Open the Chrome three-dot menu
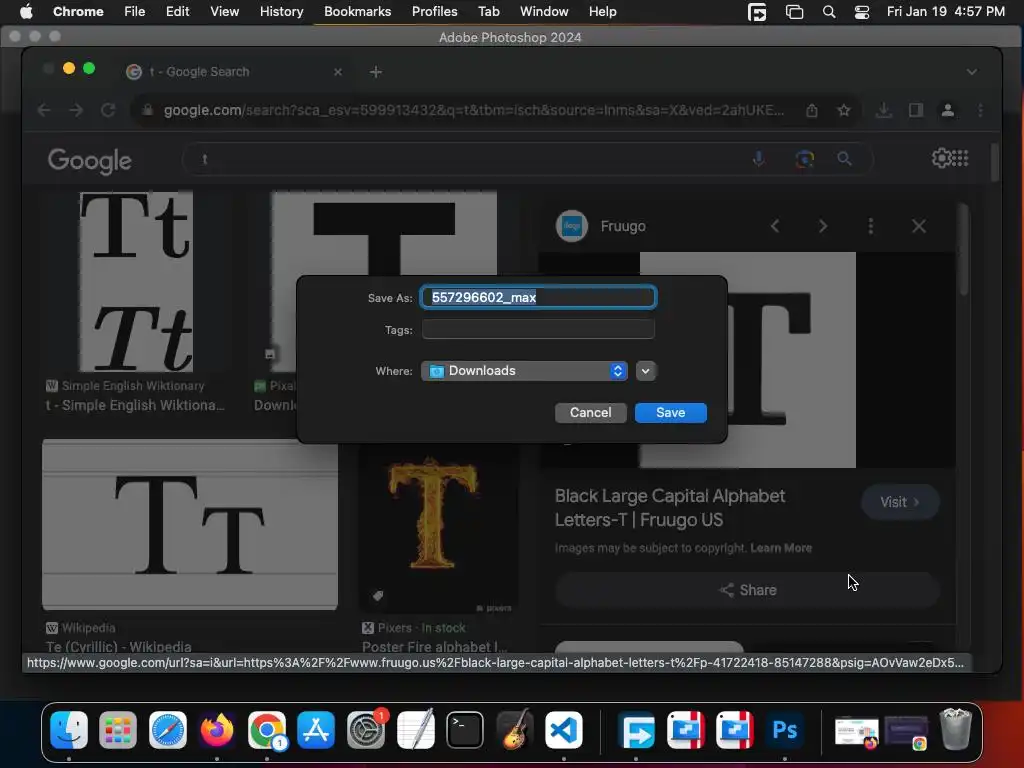The image size is (1024, 768). pyautogui.click(x=980, y=110)
